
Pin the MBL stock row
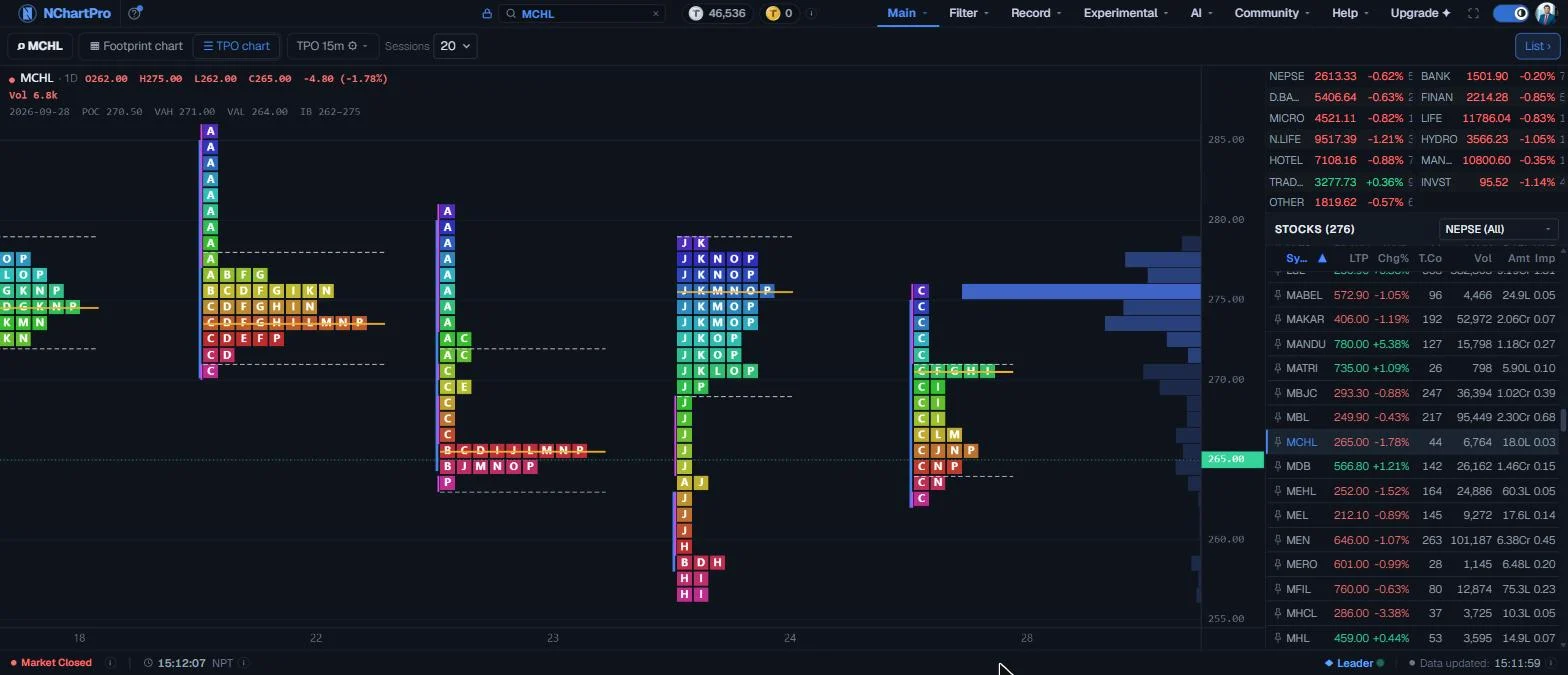[x=1277, y=418]
